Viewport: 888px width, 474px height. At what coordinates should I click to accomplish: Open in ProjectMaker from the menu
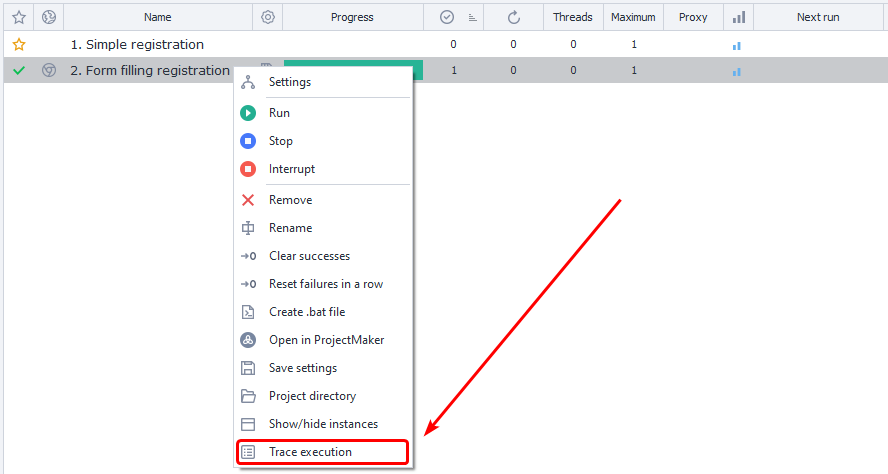click(326, 340)
